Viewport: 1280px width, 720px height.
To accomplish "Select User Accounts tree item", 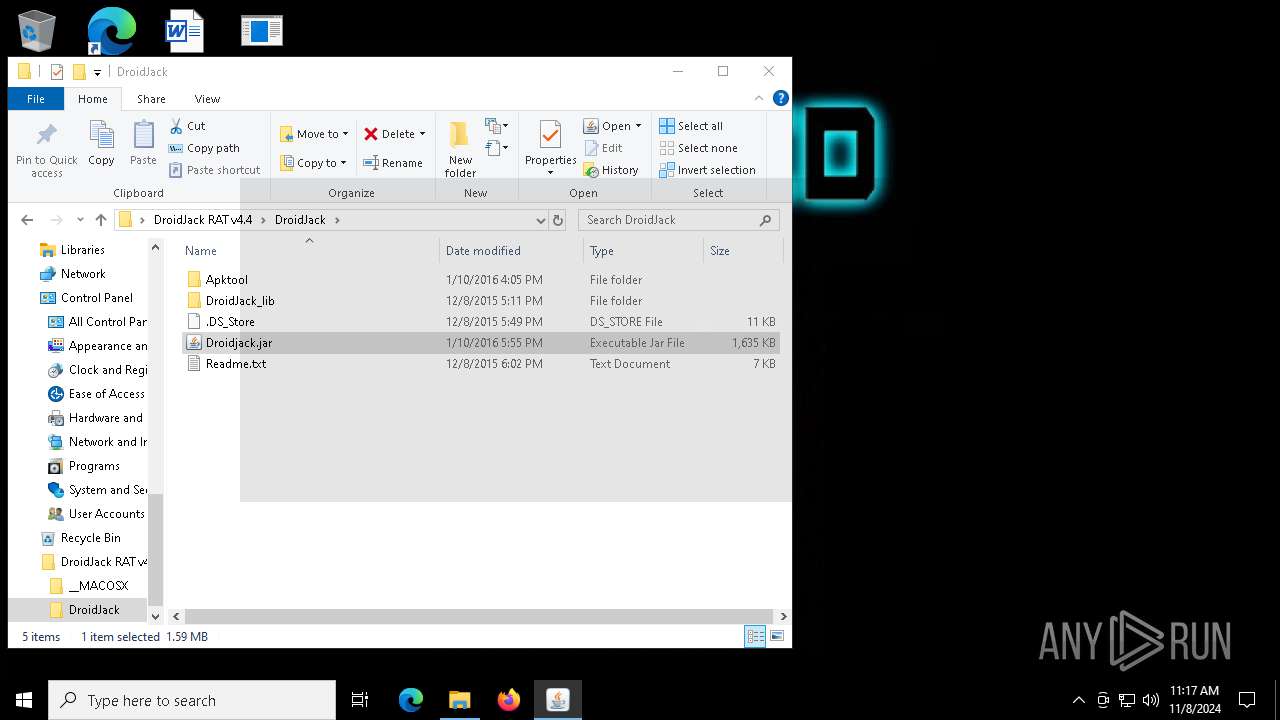I will pos(106,514).
